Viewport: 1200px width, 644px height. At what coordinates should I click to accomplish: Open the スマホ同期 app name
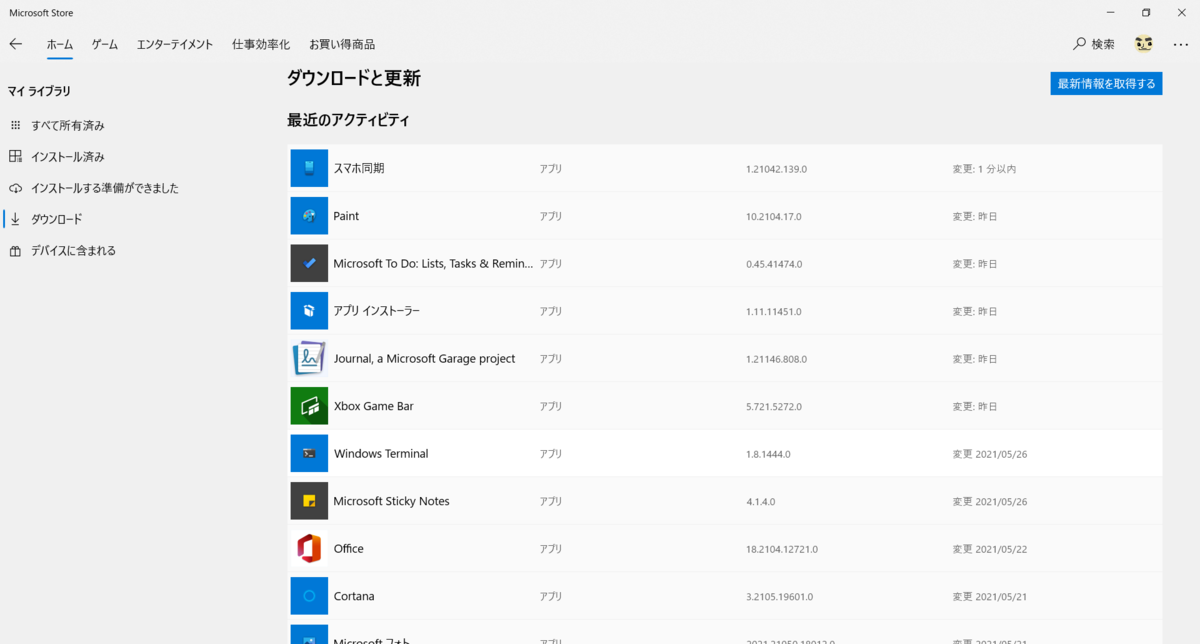[x=359, y=168]
